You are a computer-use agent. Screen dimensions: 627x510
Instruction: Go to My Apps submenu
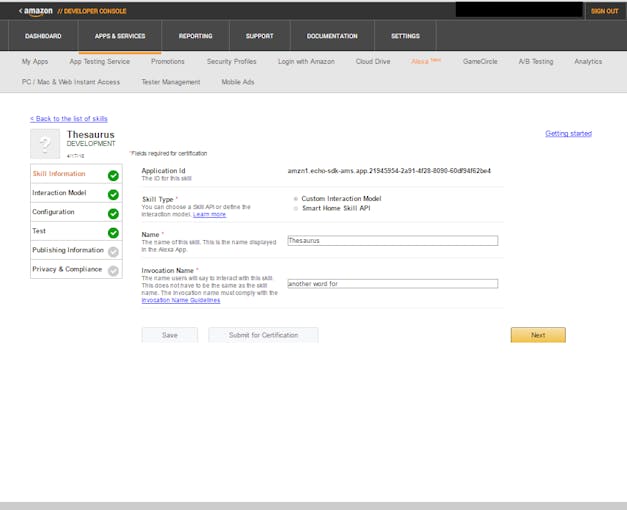coord(35,62)
